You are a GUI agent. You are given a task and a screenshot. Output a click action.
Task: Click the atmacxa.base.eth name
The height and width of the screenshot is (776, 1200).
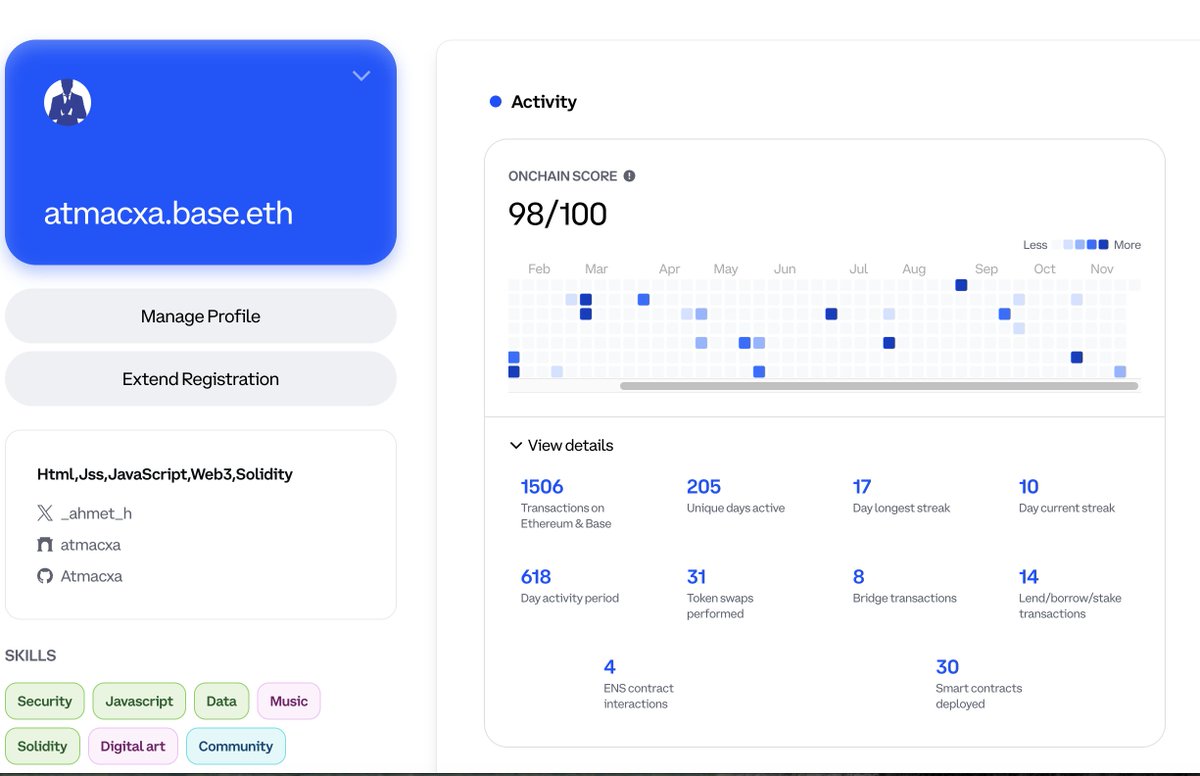click(168, 213)
